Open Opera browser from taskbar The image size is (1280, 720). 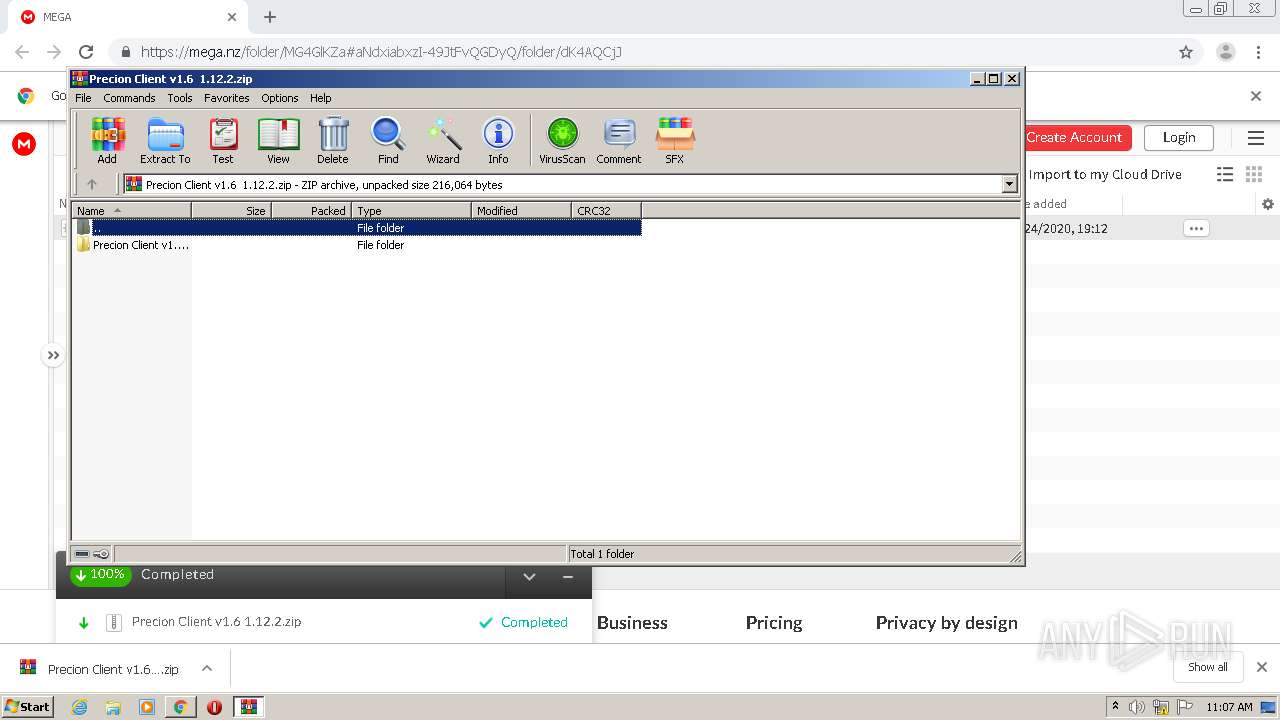pos(214,707)
